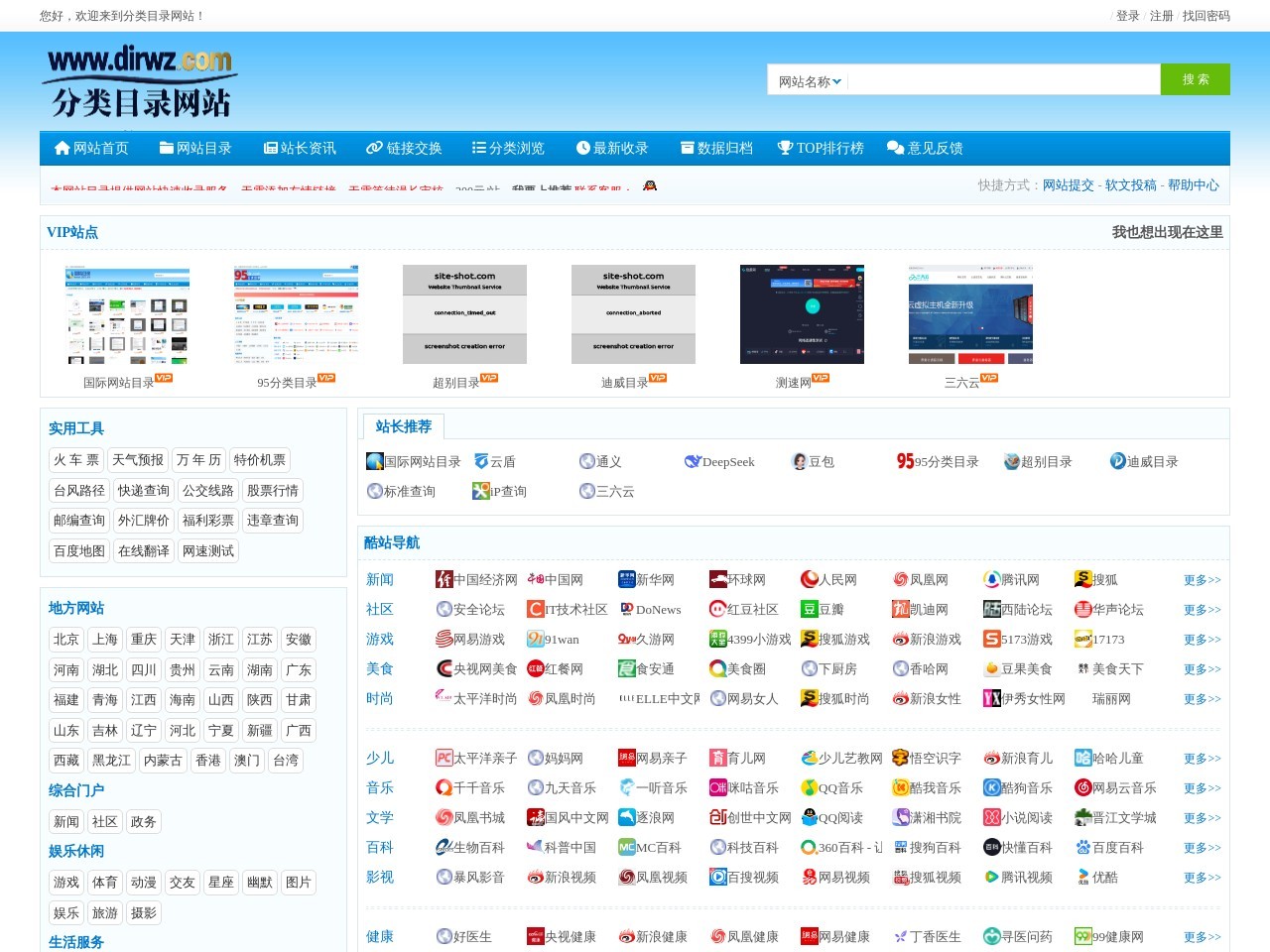This screenshot has width=1270, height=952.
Task: Open 火车票 tool button
Action: coord(76,460)
